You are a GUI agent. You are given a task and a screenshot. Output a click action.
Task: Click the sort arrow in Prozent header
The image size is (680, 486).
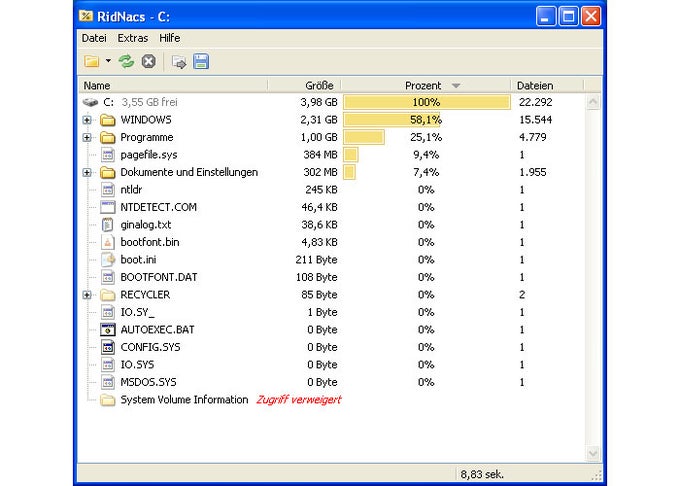tap(456, 86)
